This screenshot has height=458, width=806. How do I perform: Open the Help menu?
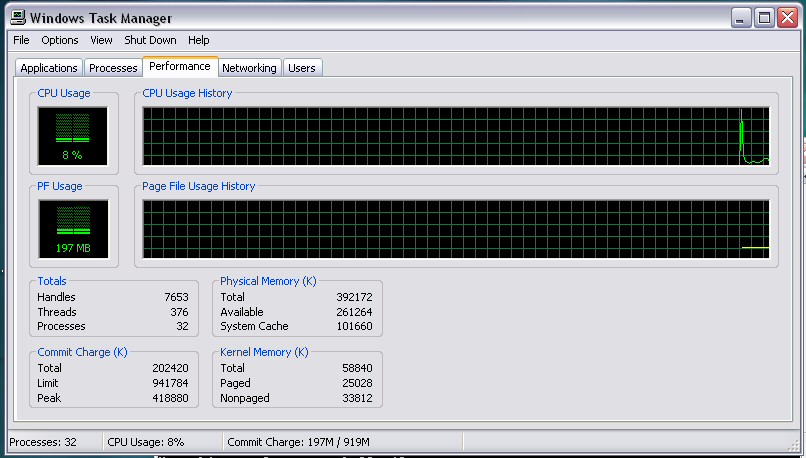199,40
